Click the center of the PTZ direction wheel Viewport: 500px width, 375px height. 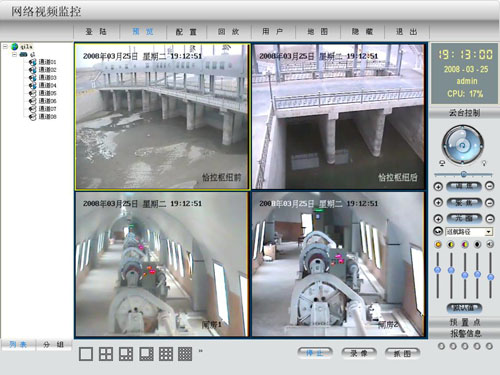463,145
